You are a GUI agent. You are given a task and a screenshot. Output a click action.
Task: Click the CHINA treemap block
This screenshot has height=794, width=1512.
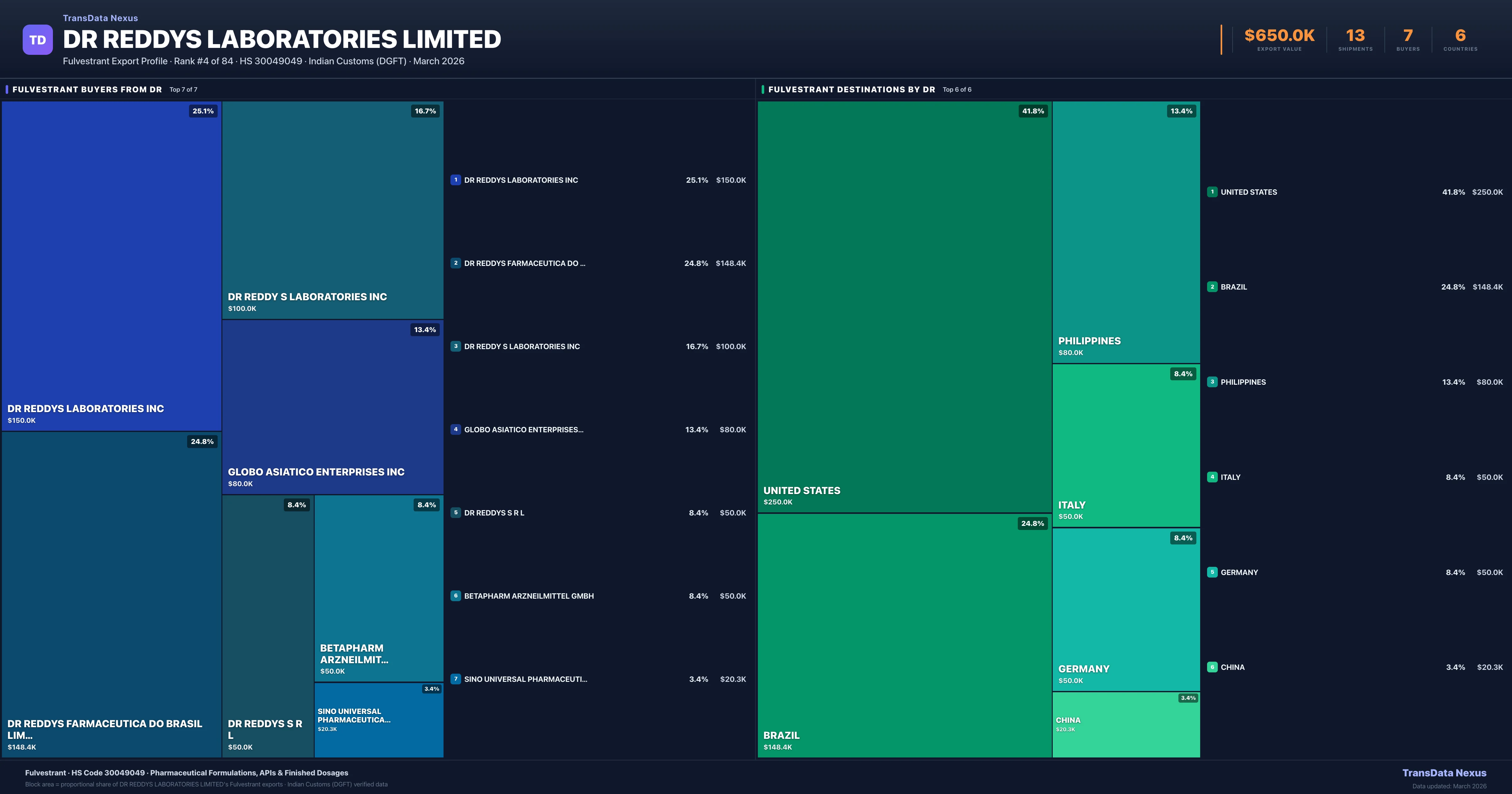click(x=1126, y=725)
